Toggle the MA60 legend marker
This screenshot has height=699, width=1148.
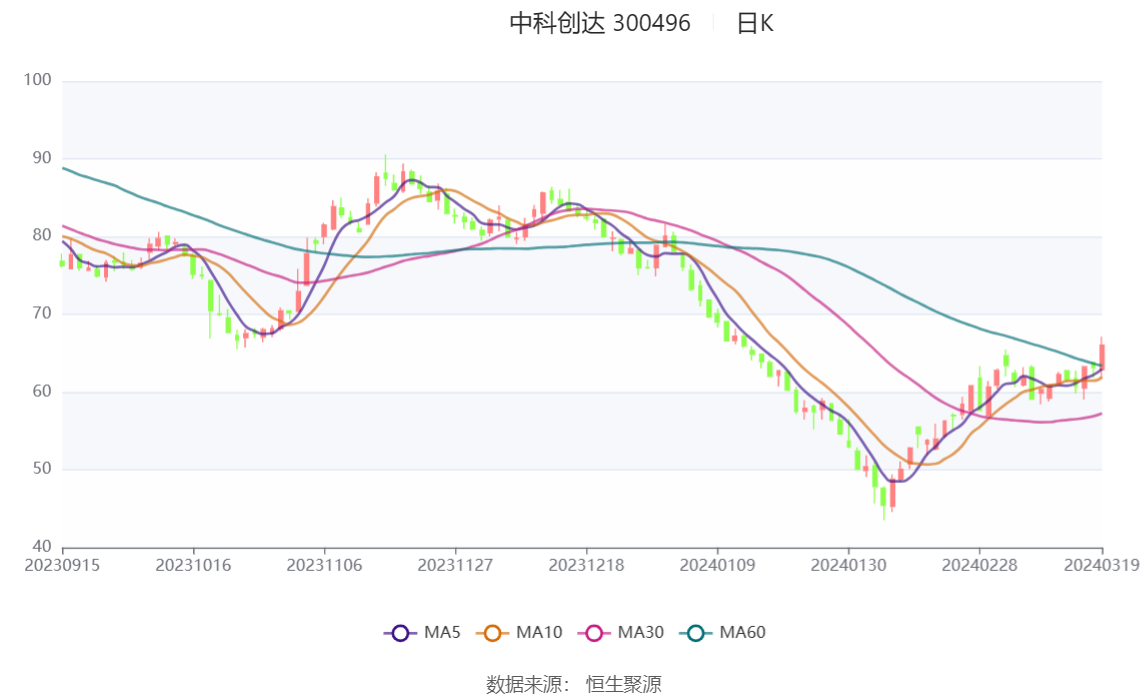[696, 633]
